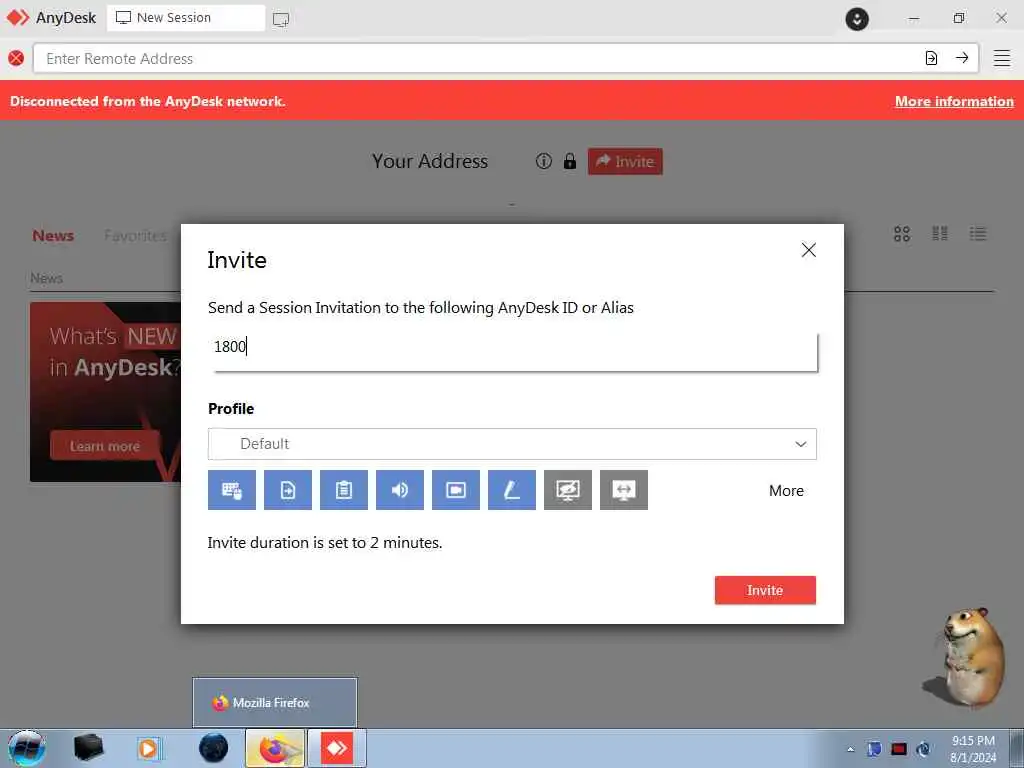Show More permission options
Screen dimensions: 1024x768
click(x=786, y=490)
